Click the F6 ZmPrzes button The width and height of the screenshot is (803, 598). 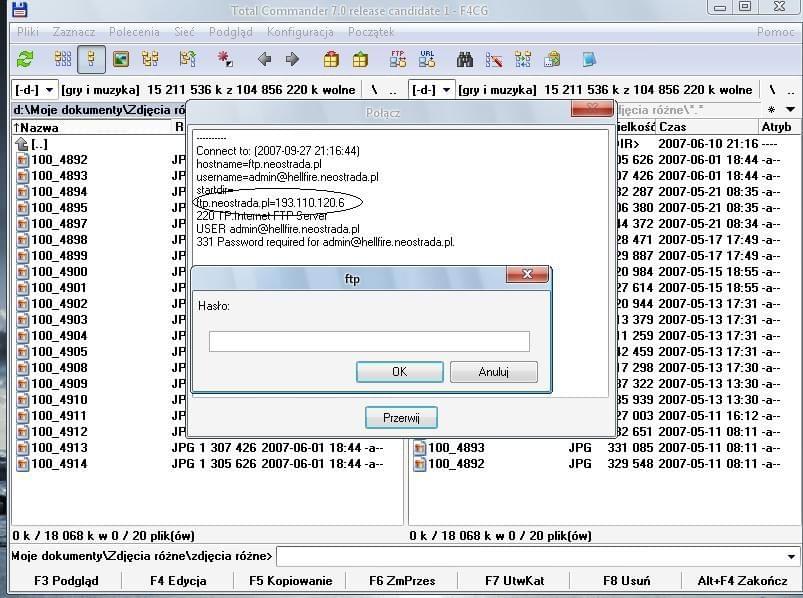tap(402, 581)
